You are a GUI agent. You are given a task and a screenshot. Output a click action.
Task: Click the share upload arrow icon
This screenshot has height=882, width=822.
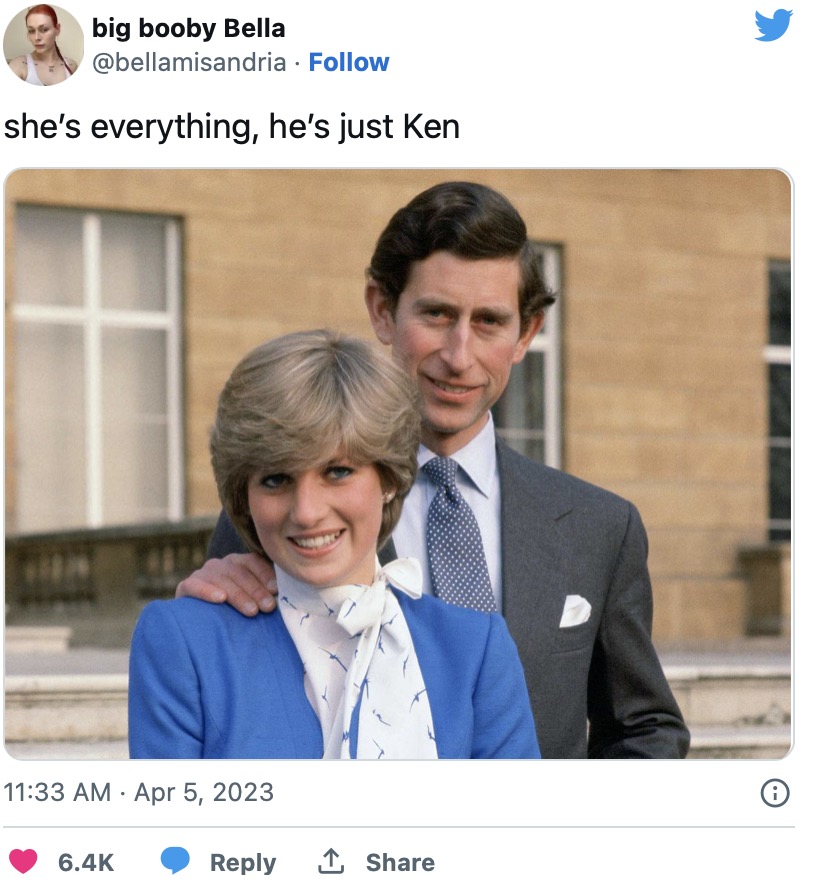331,861
